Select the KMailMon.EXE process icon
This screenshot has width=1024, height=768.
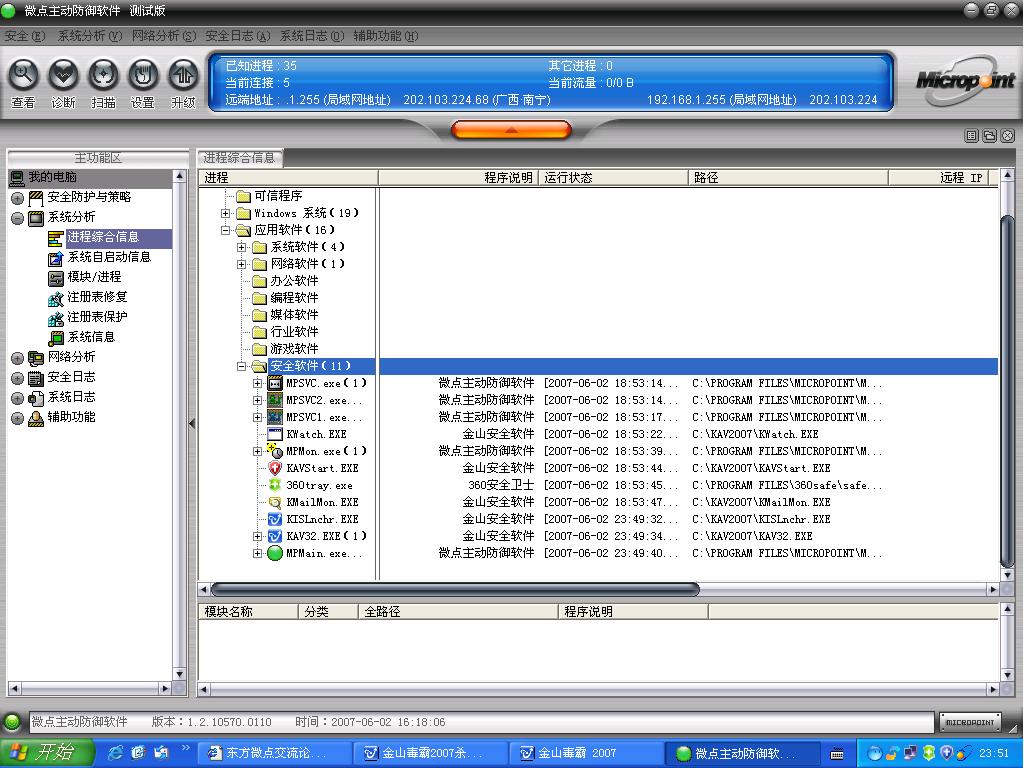coord(275,502)
